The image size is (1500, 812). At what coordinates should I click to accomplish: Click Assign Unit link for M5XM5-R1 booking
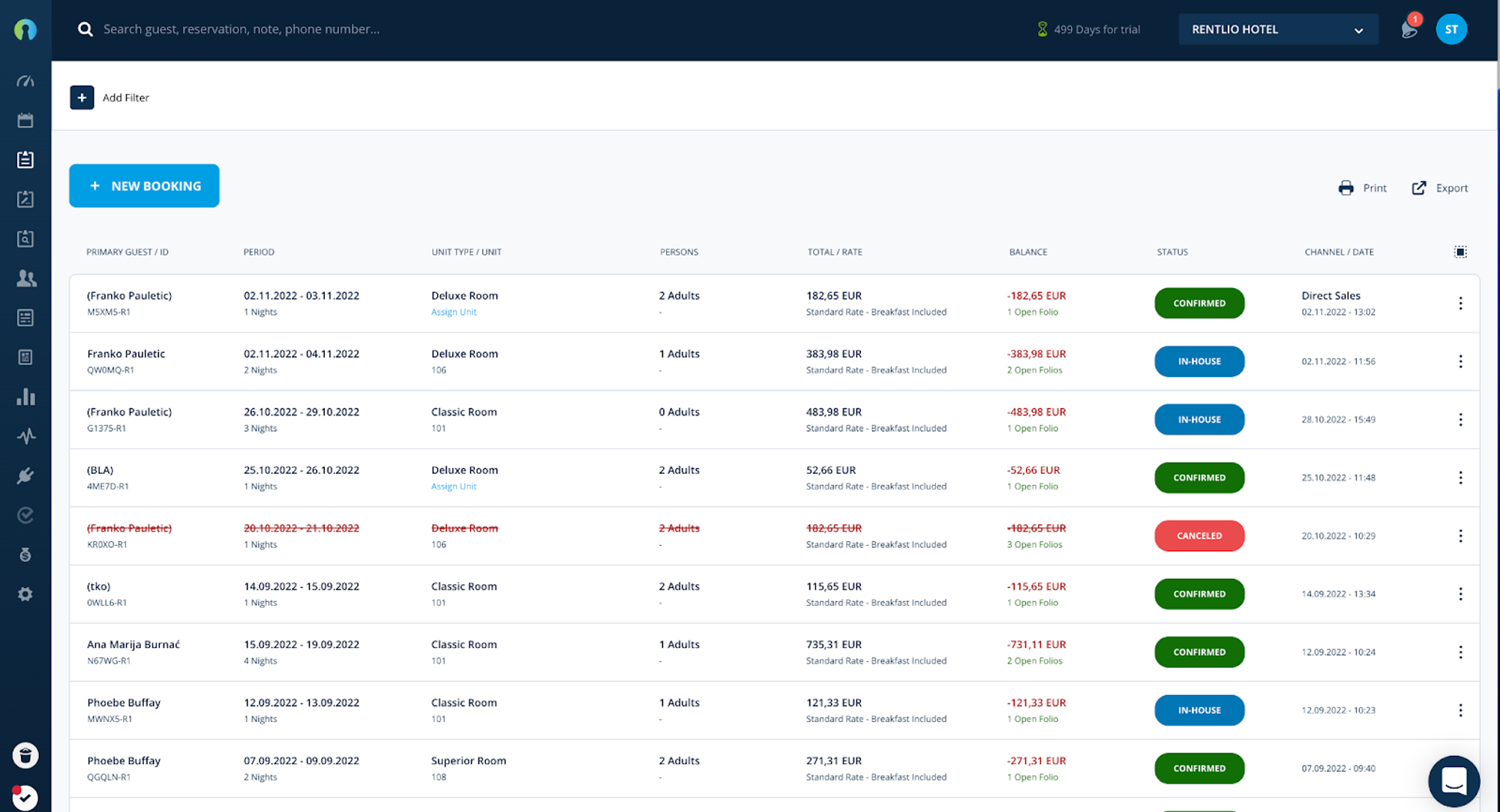point(454,312)
